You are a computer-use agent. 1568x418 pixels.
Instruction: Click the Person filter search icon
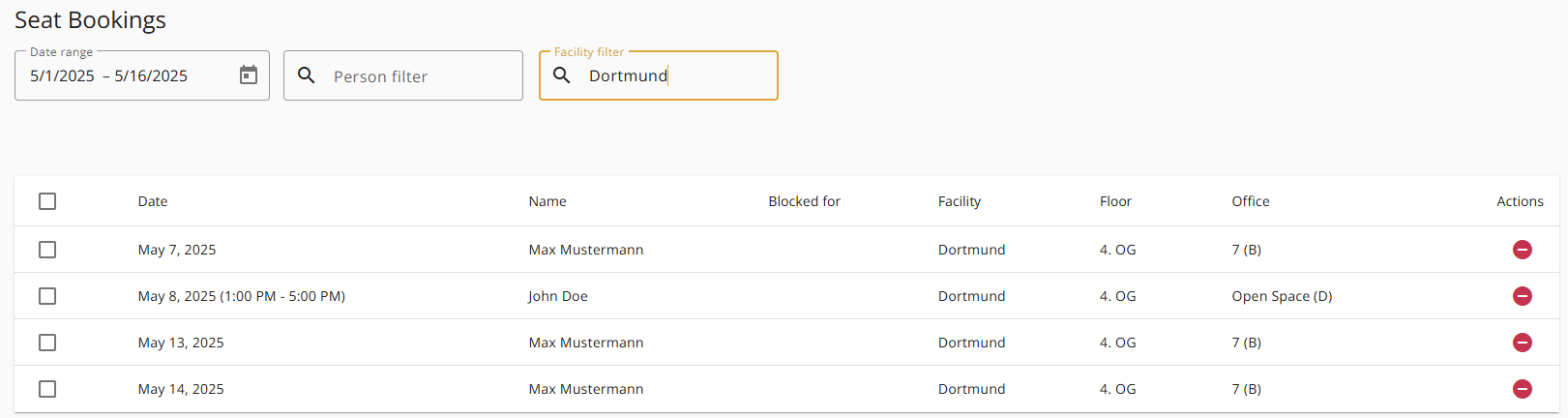[x=307, y=75]
